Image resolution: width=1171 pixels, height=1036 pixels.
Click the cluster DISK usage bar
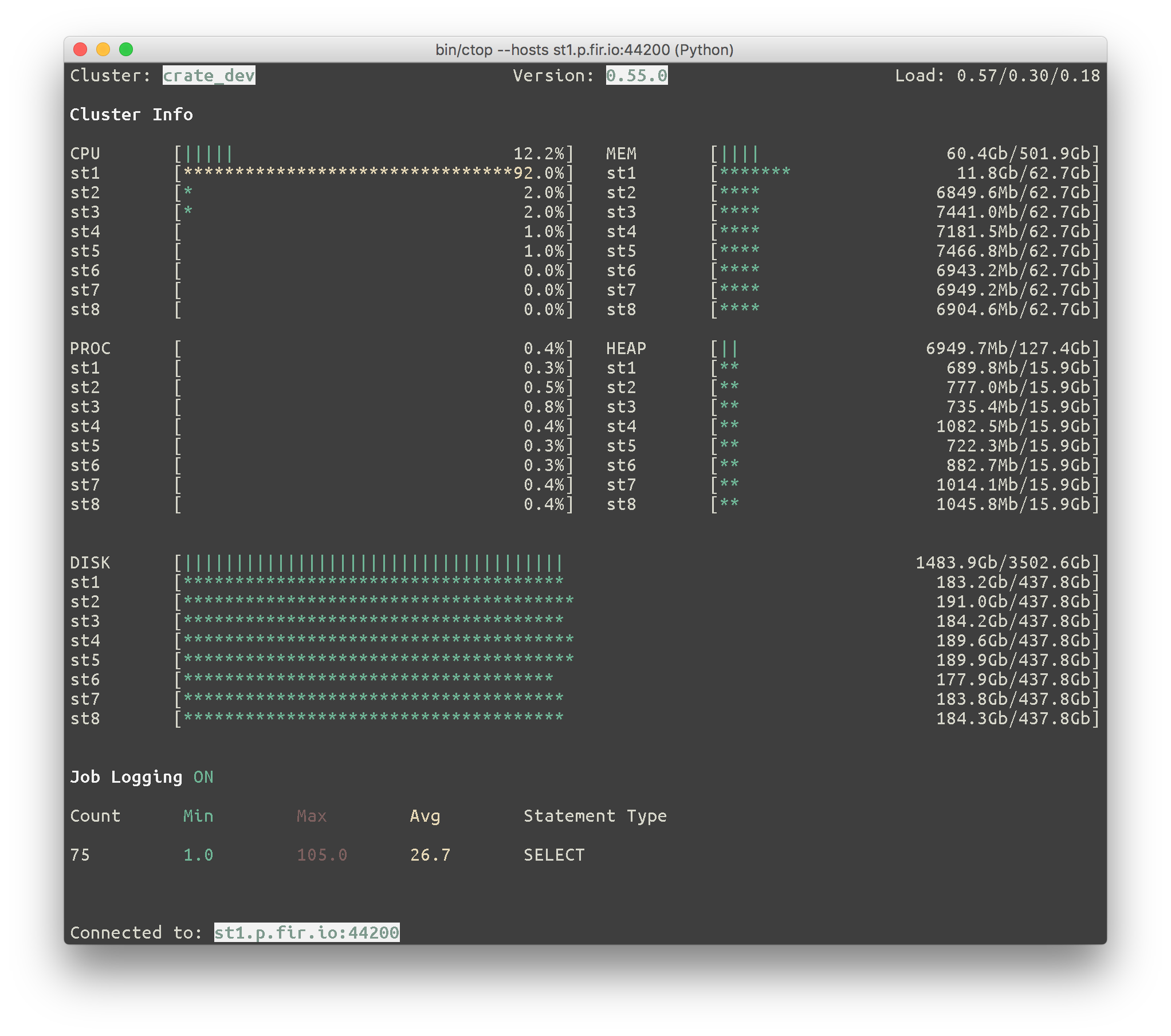pyautogui.click(x=372, y=563)
